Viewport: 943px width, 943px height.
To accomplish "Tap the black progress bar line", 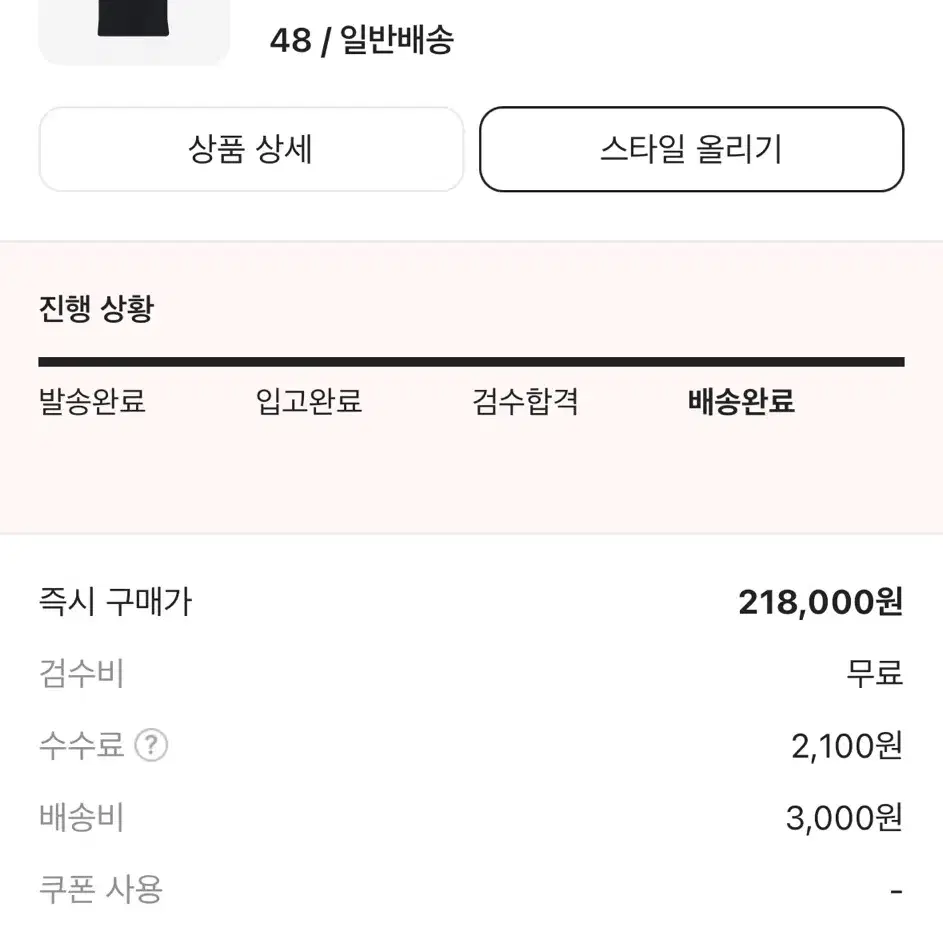I will [472, 362].
